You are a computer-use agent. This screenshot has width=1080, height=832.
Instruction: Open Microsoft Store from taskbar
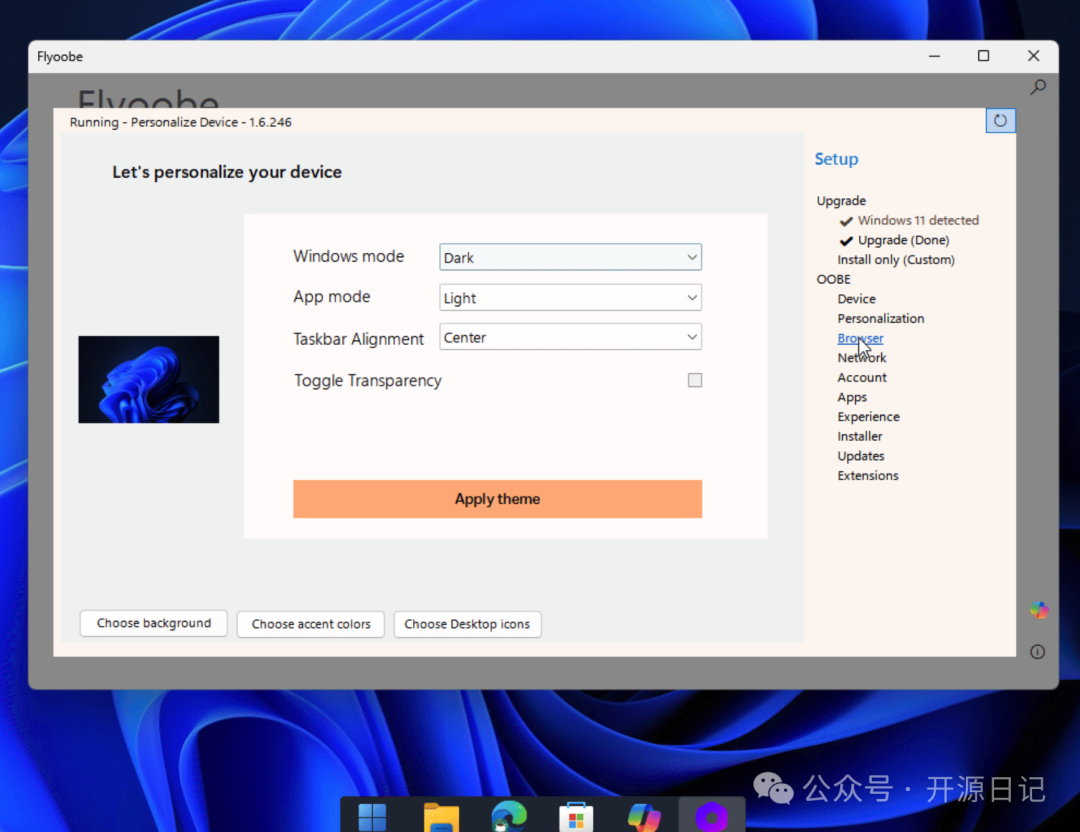(576, 816)
